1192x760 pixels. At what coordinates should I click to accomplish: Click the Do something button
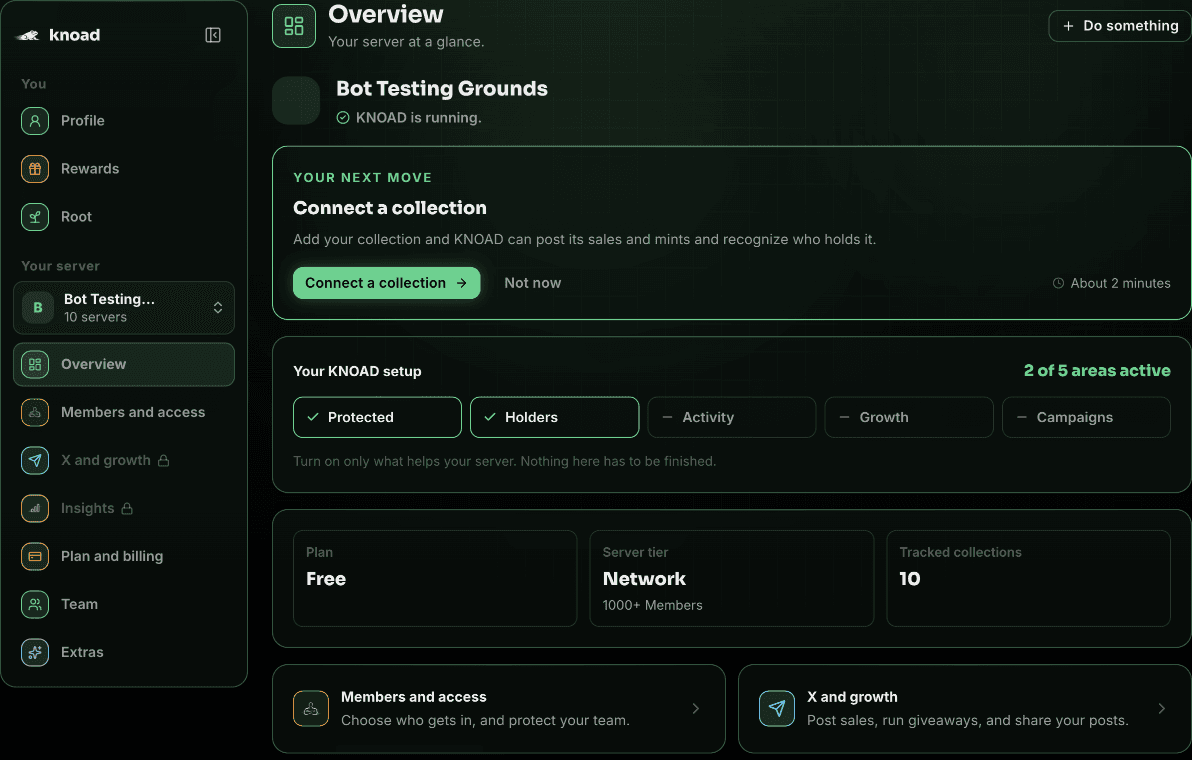click(1121, 26)
